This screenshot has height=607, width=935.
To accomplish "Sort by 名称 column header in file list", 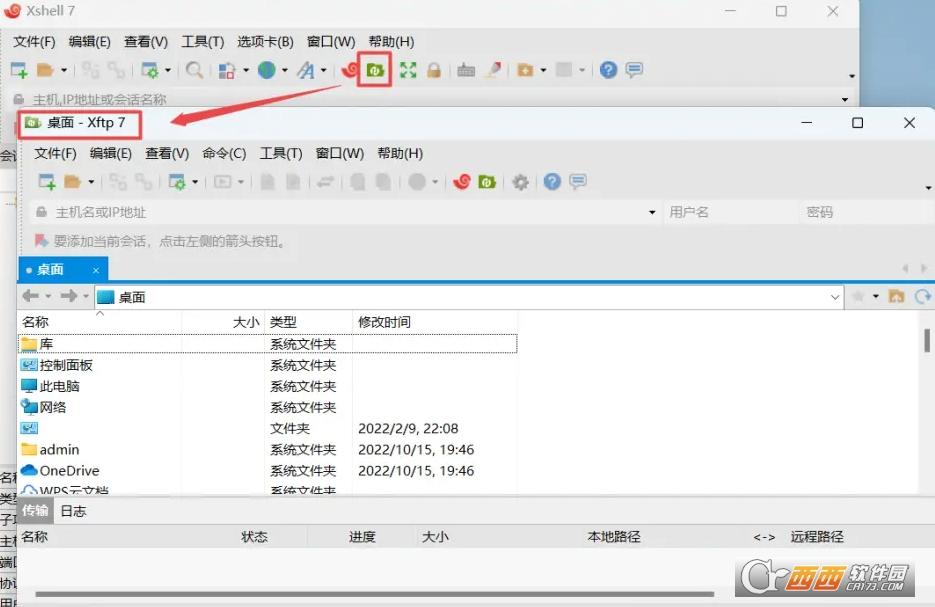I will 100,322.
